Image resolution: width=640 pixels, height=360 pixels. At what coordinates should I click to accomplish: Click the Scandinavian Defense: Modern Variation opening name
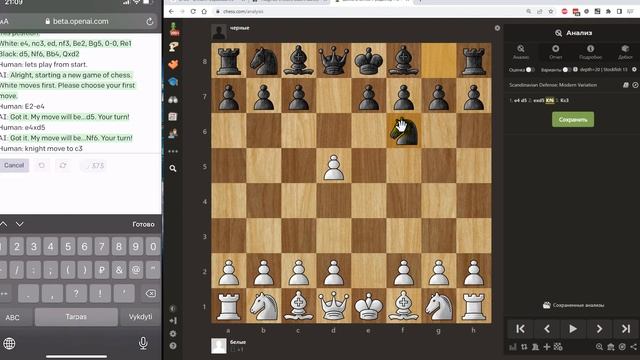[x=553, y=85]
